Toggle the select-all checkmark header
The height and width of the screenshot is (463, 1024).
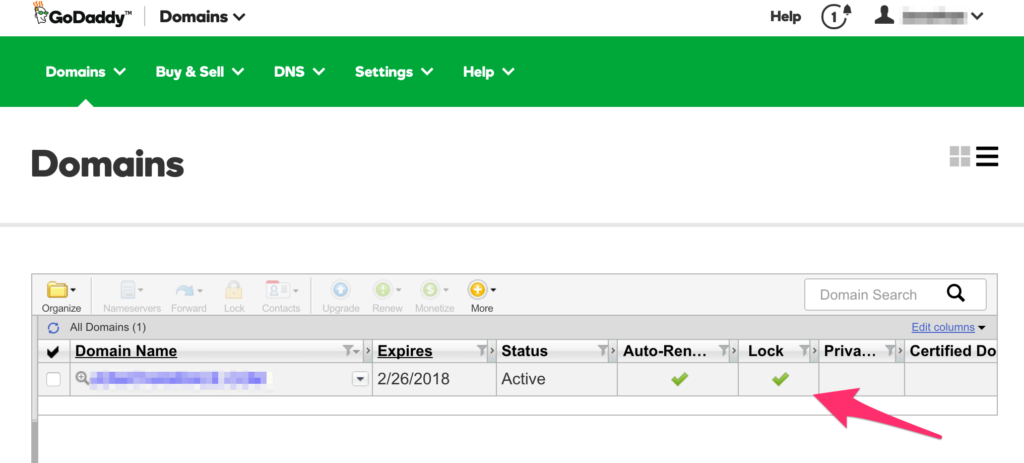click(x=54, y=352)
